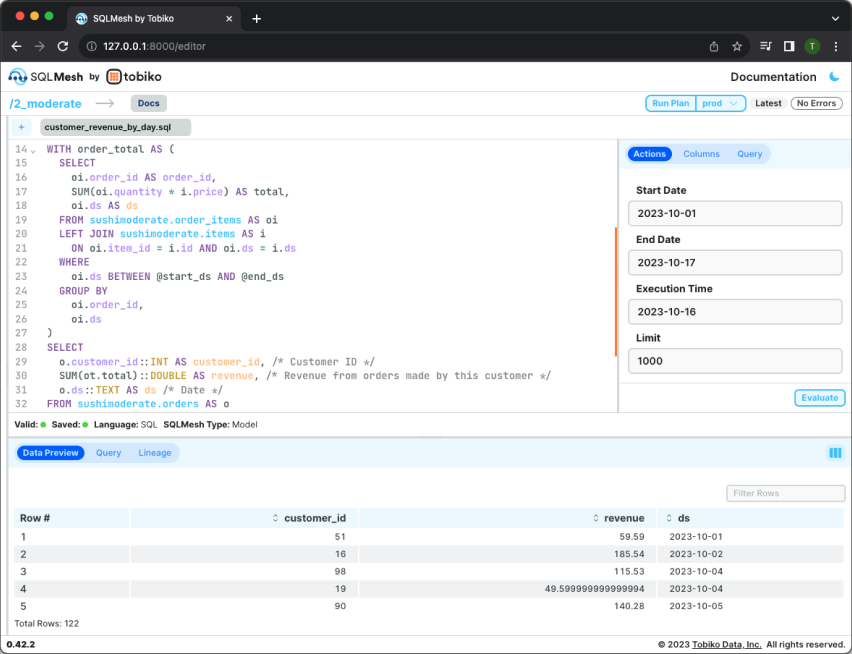Viewport: 852px width, 654px height.
Task: Select the customer_revenue_by_day.sql file tab
Action: [x=115, y=127]
